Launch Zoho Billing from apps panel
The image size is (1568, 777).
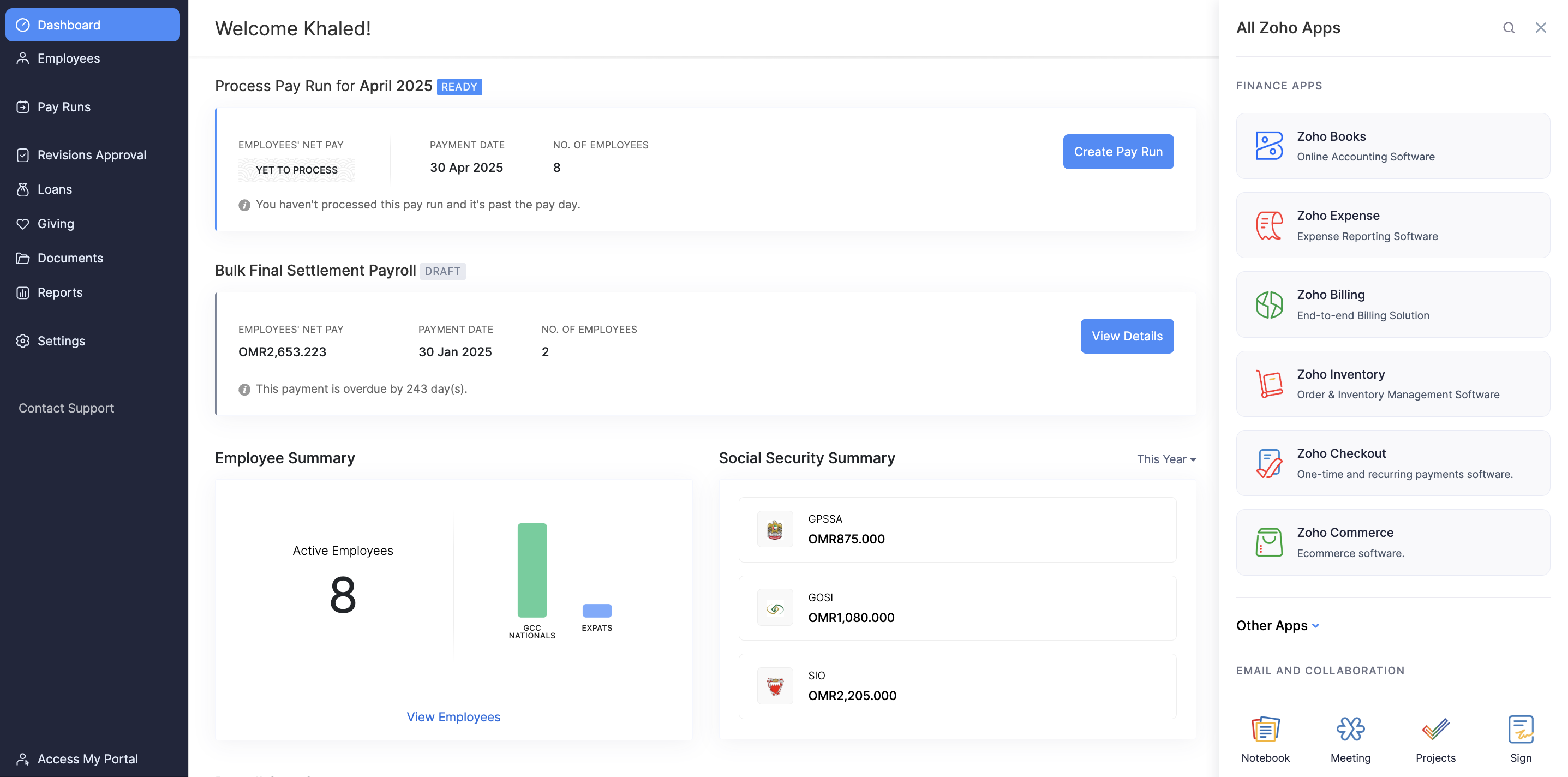(1269, 304)
